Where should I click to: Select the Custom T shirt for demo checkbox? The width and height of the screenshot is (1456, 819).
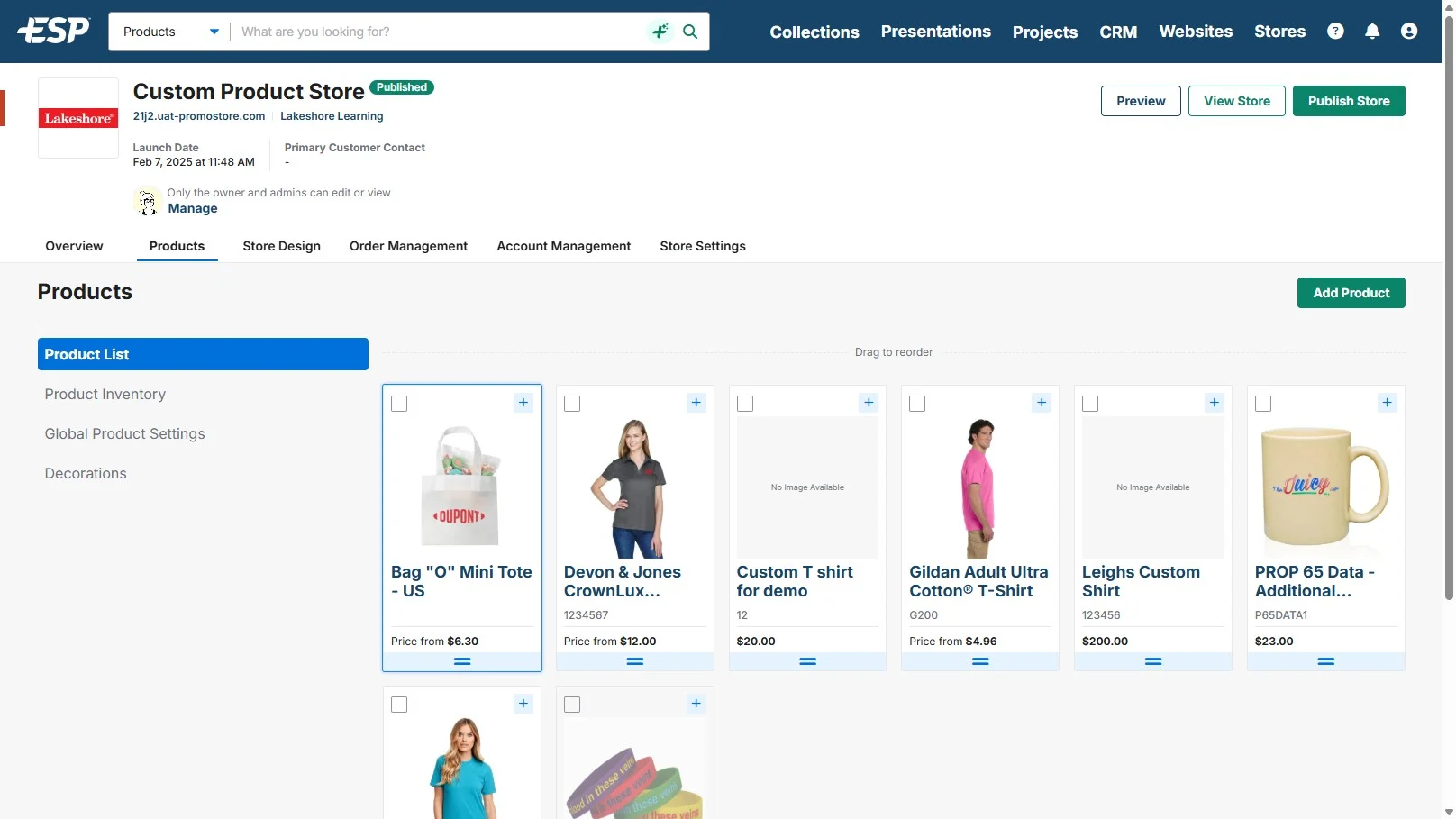tap(745, 404)
